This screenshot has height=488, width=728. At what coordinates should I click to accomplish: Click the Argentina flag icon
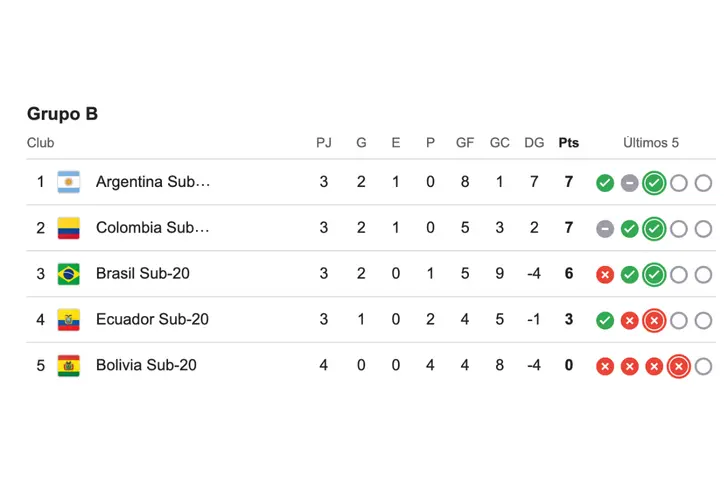(x=68, y=182)
